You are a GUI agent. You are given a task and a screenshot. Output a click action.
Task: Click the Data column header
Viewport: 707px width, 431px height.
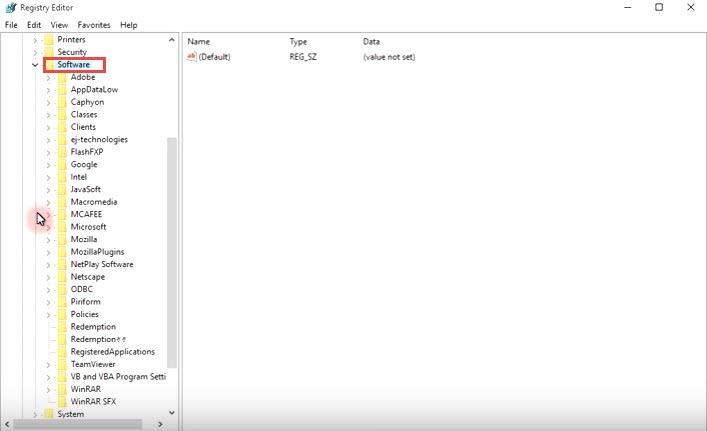pyautogui.click(x=372, y=42)
